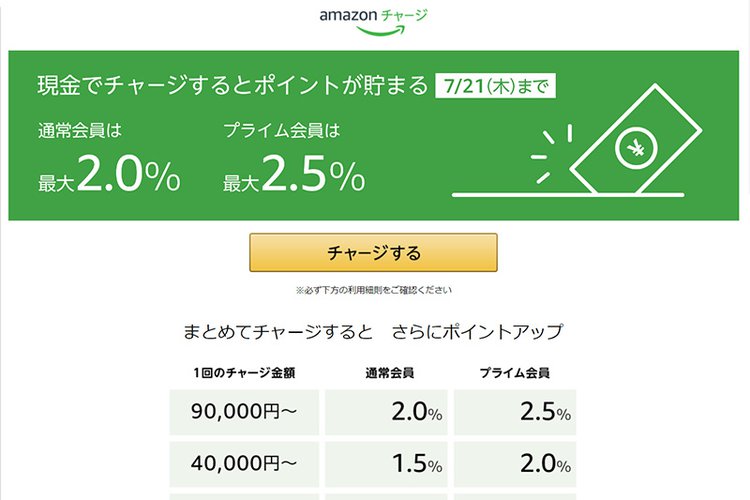
Task: Click the 利用細則をご確認ください note under the button
Action: coord(373,290)
